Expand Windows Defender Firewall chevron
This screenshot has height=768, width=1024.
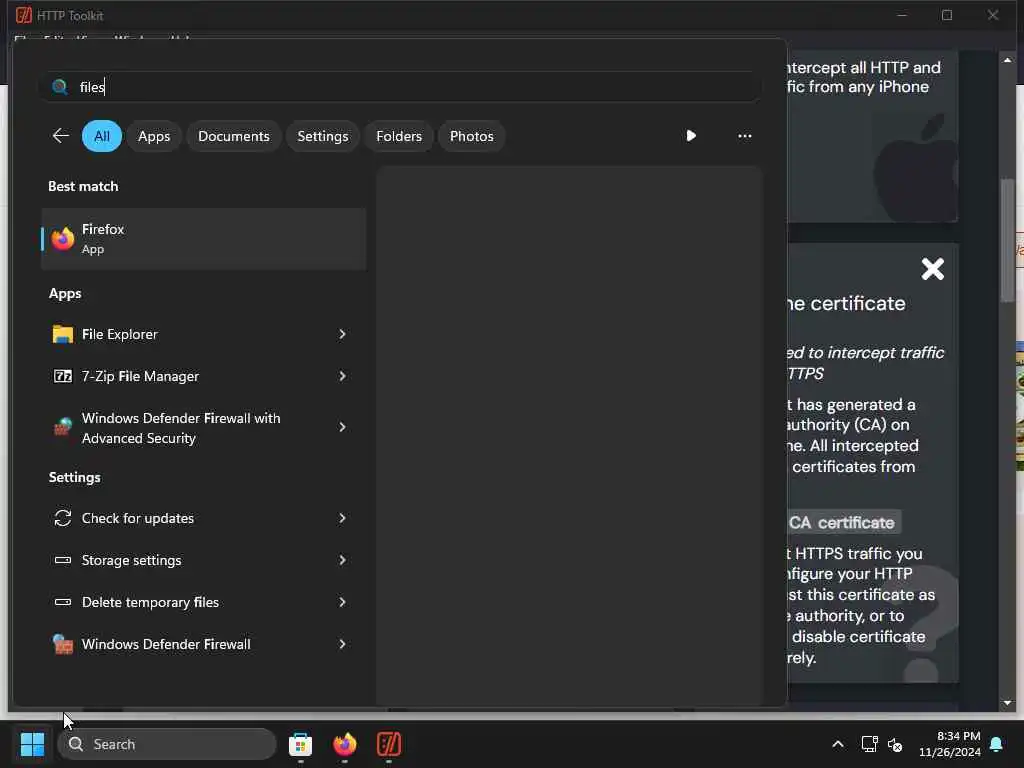coord(342,644)
